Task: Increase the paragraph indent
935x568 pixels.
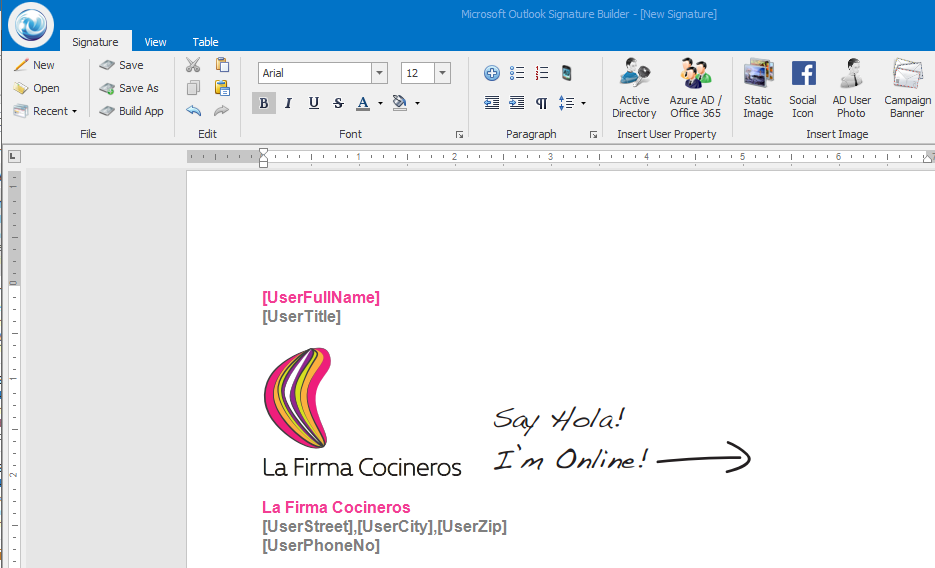Action: coord(517,103)
